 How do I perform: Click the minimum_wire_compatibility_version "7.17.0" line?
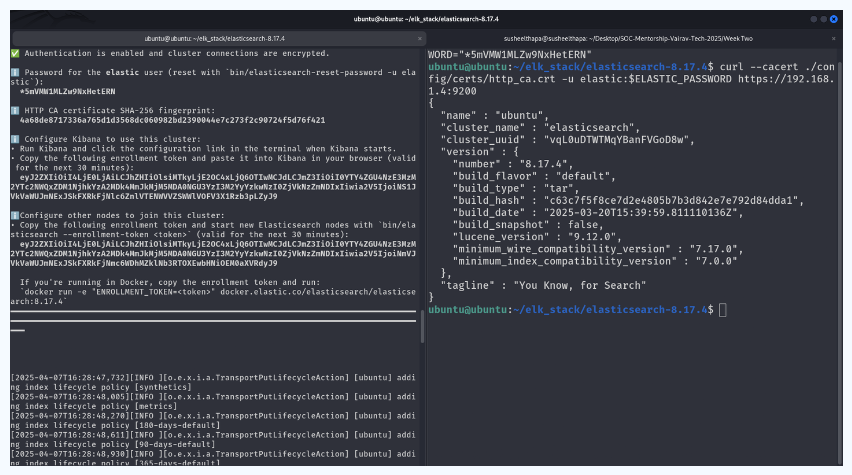click(598, 249)
